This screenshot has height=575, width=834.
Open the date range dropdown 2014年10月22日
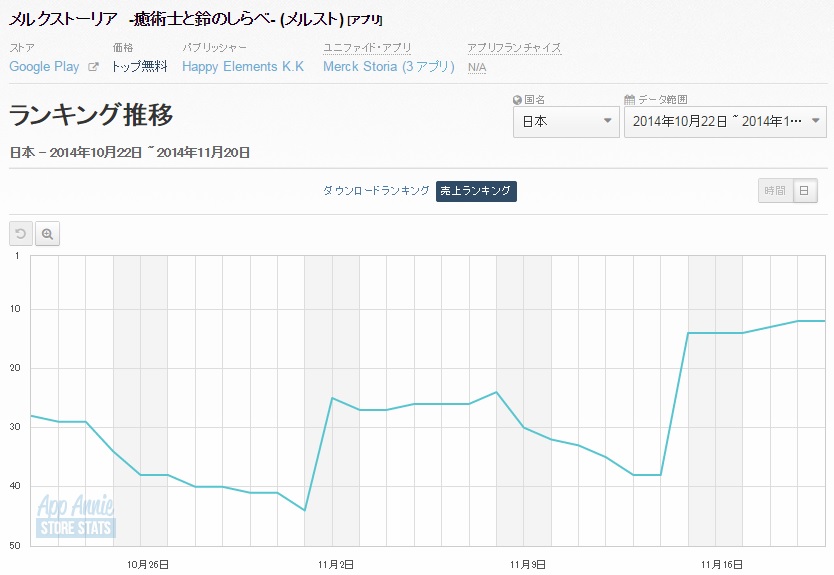pyautogui.click(x=714, y=122)
